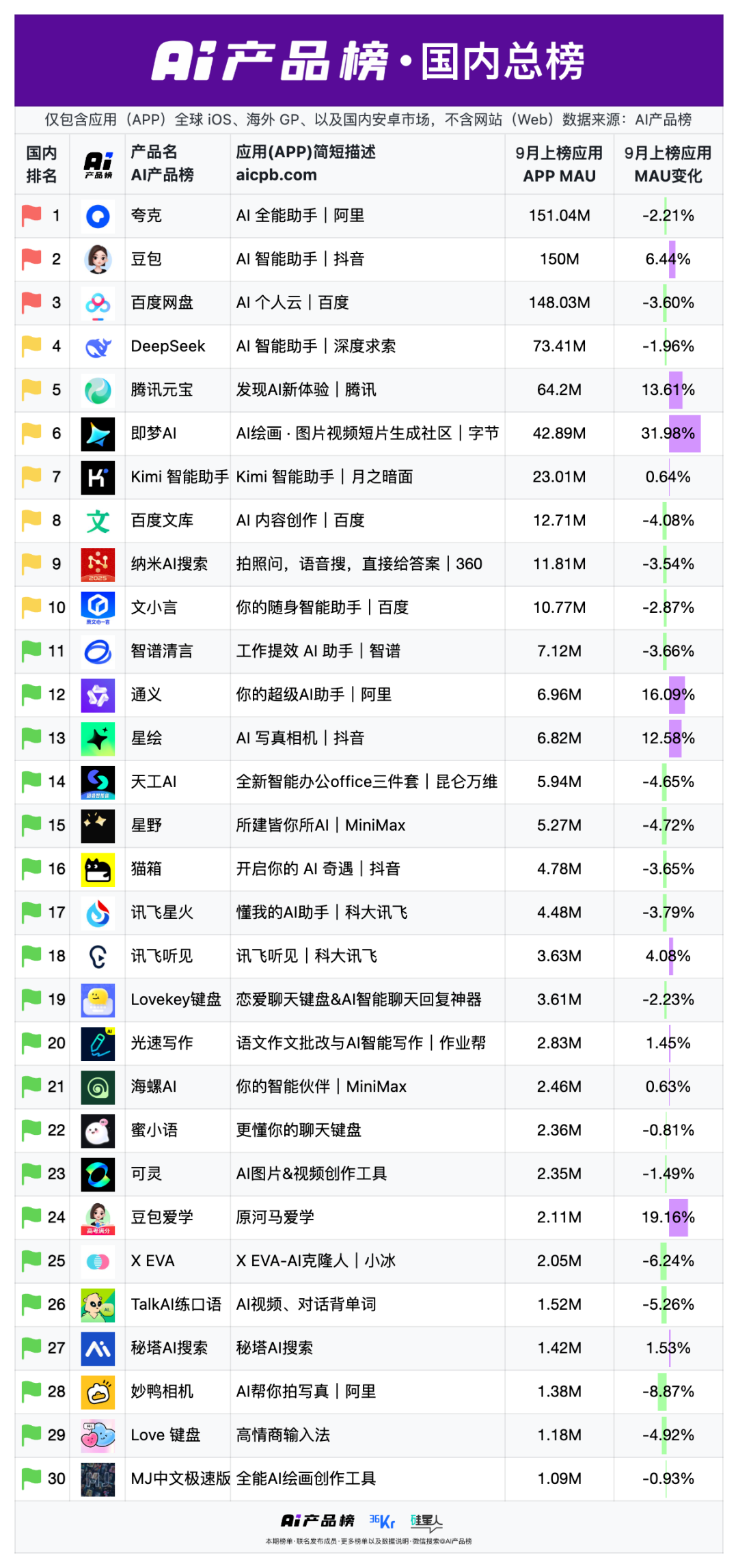
Task: Click the 夸克 app icon
Action: pyautogui.click(x=98, y=216)
